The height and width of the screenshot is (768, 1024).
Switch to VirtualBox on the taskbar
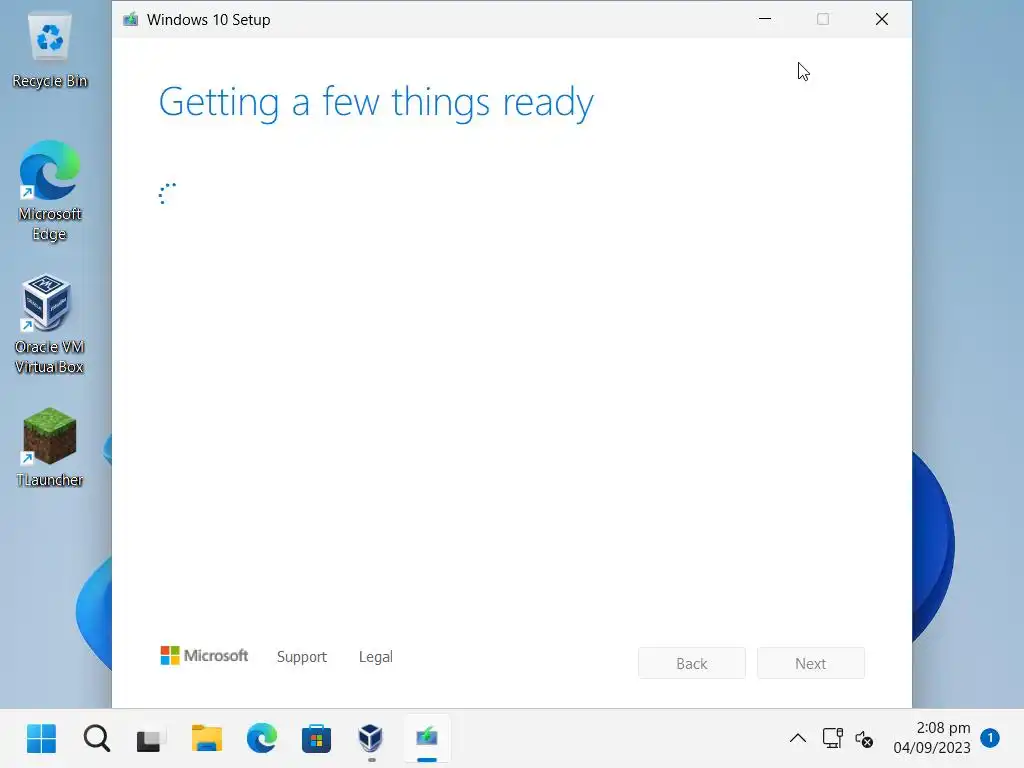pos(371,739)
